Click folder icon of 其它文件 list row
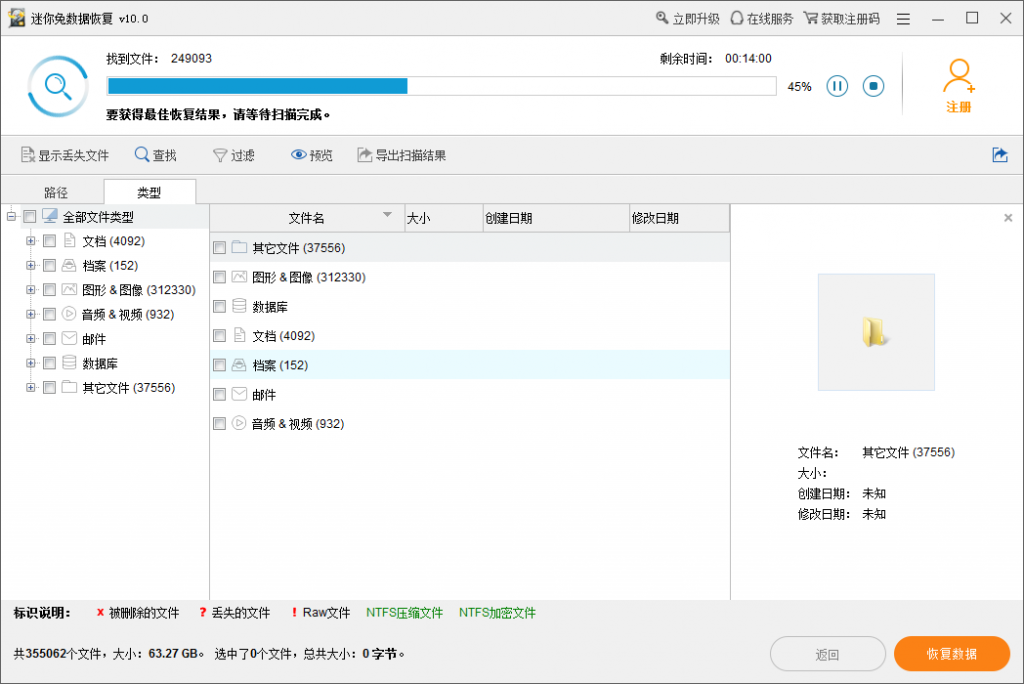 (239, 247)
